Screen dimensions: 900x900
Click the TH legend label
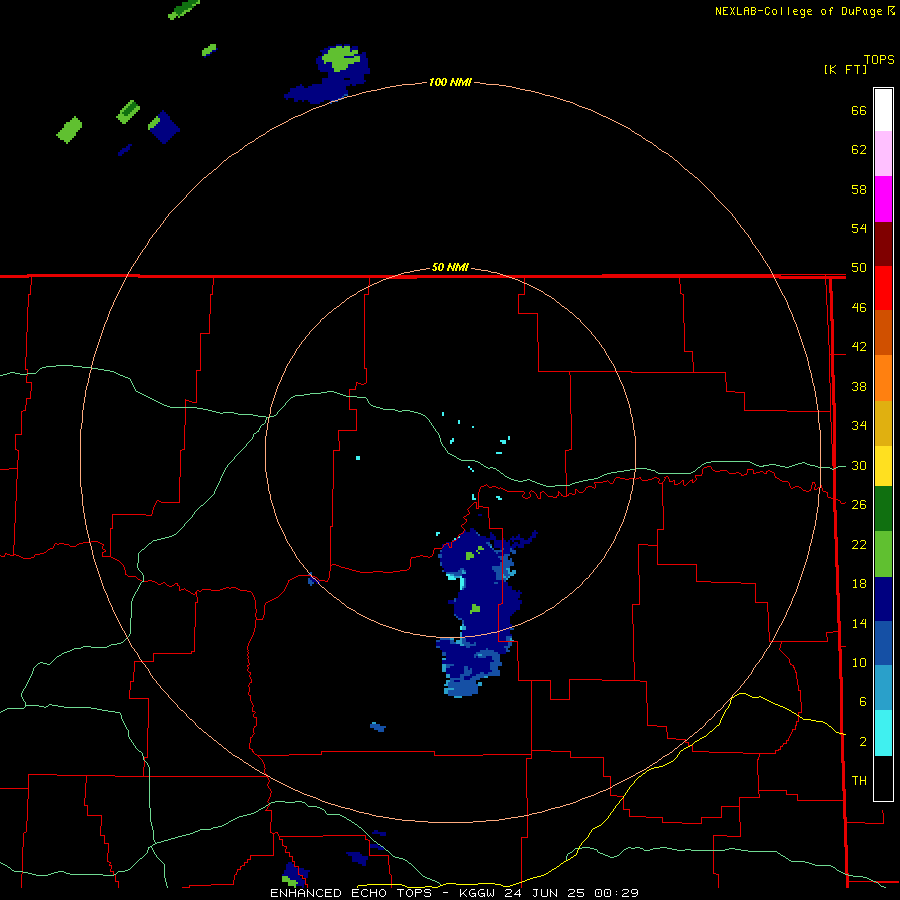859,780
